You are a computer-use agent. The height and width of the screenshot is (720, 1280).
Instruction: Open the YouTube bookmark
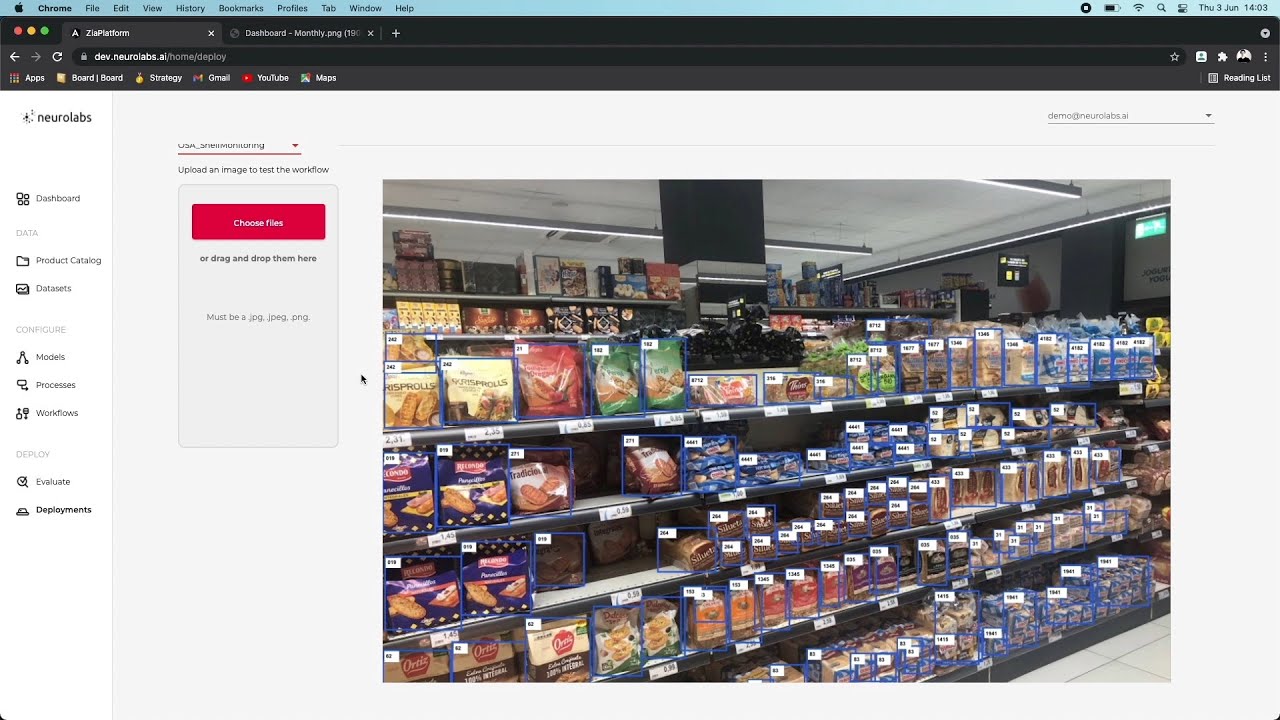[265, 78]
